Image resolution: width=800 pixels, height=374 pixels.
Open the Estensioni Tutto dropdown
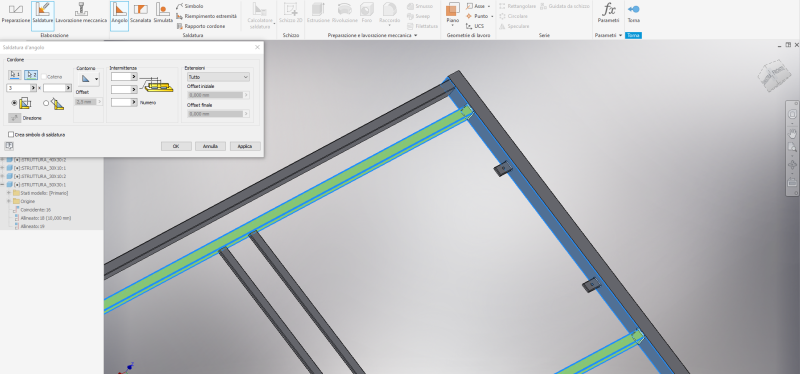coord(218,77)
